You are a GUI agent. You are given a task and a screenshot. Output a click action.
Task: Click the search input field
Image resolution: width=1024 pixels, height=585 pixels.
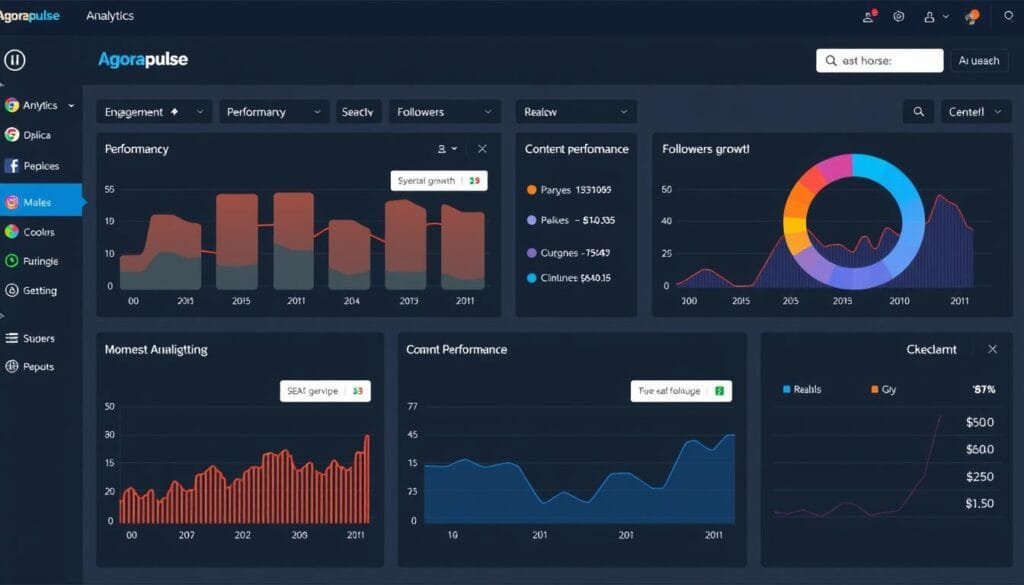[880, 61]
